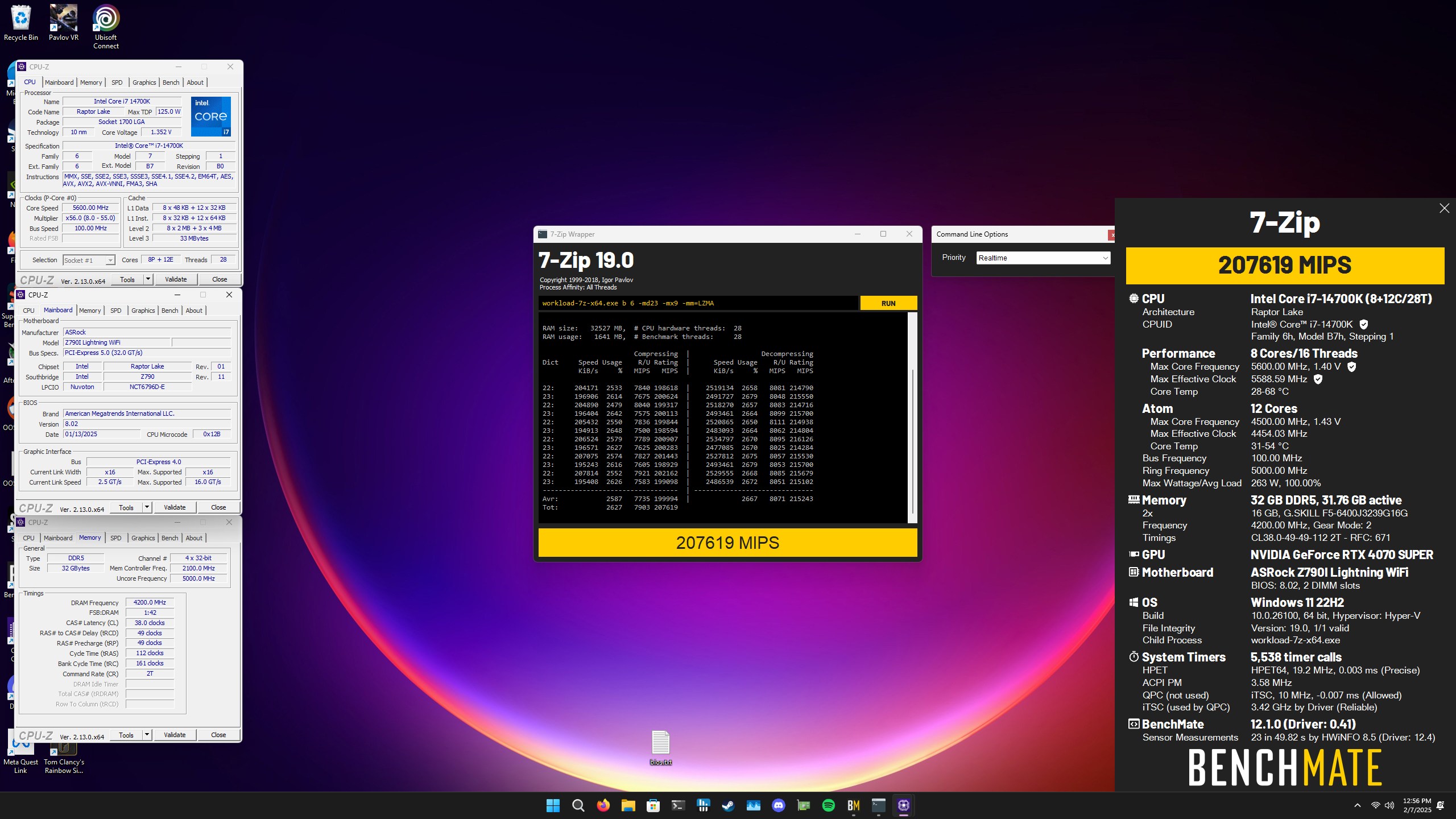Open Microsoft Store from the taskbar

point(653,805)
